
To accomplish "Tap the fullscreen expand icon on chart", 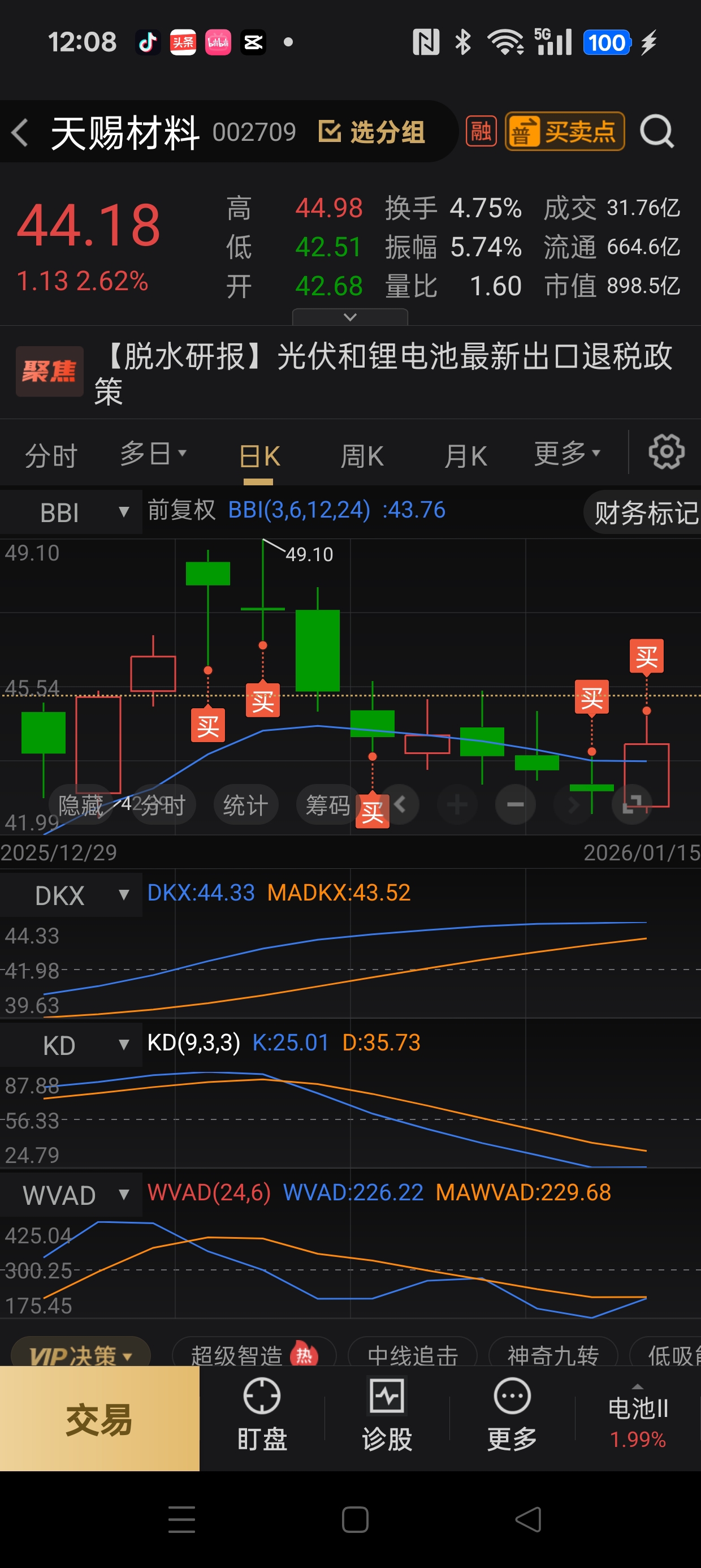I will click(632, 805).
